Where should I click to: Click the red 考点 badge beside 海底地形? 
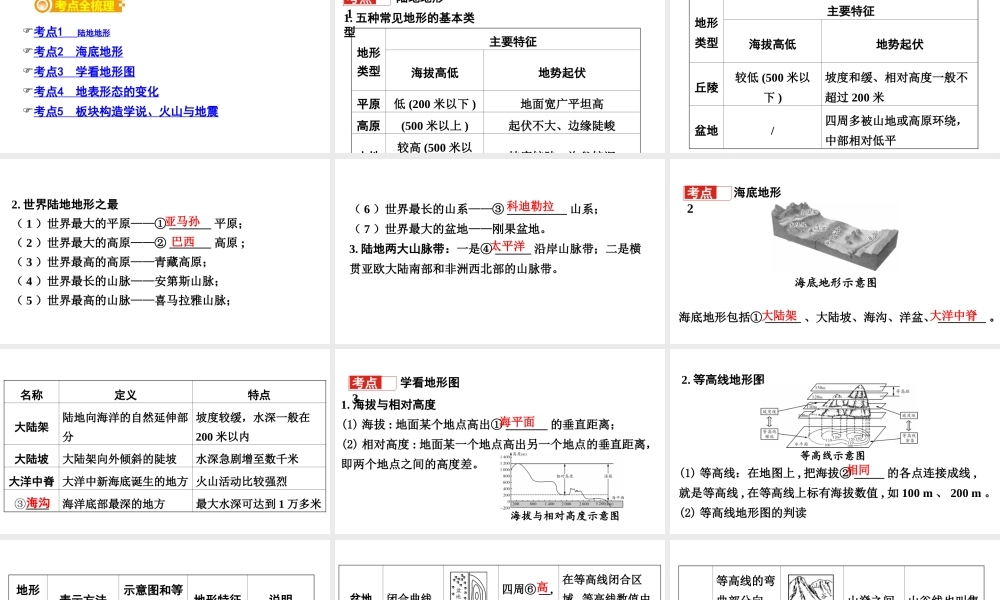click(x=700, y=193)
